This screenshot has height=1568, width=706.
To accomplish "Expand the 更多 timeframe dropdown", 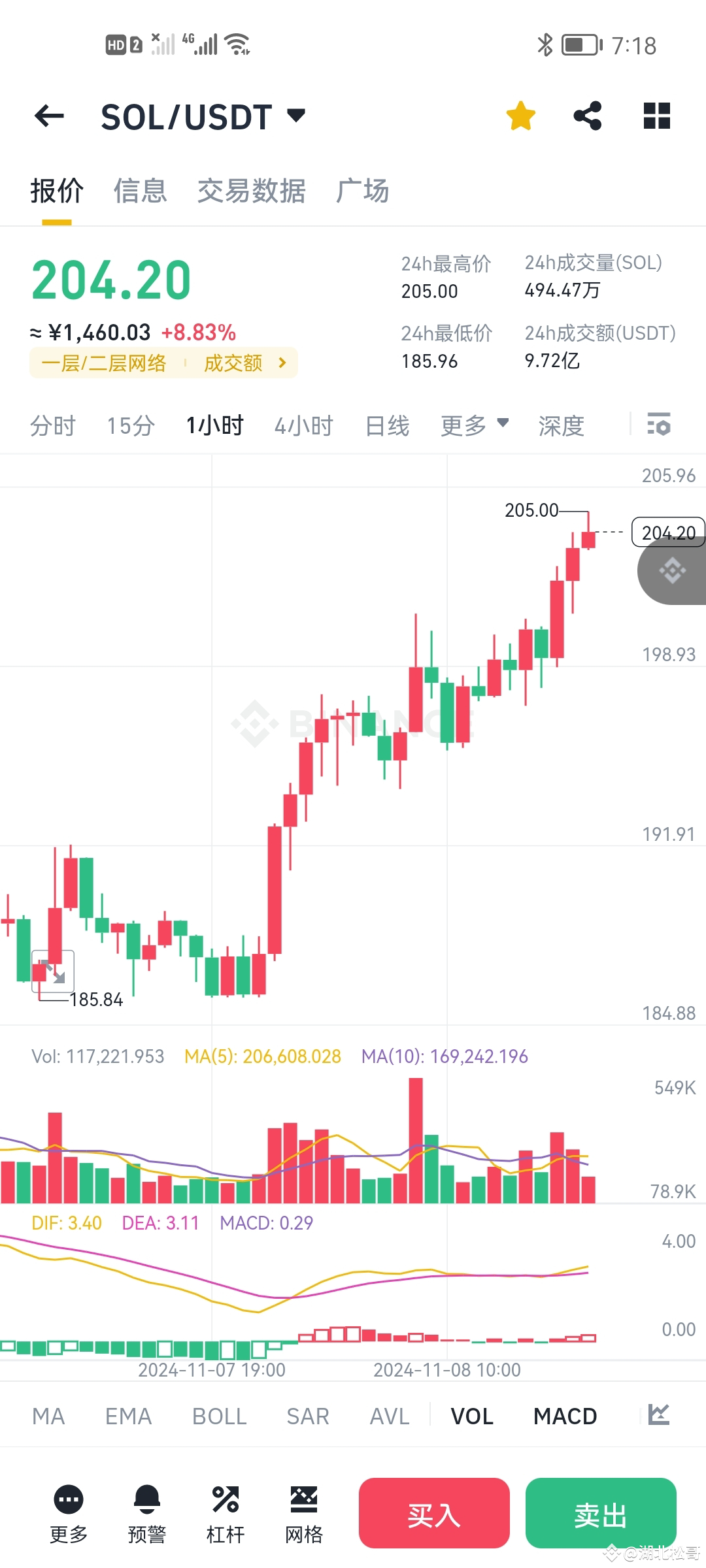I will click(475, 425).
